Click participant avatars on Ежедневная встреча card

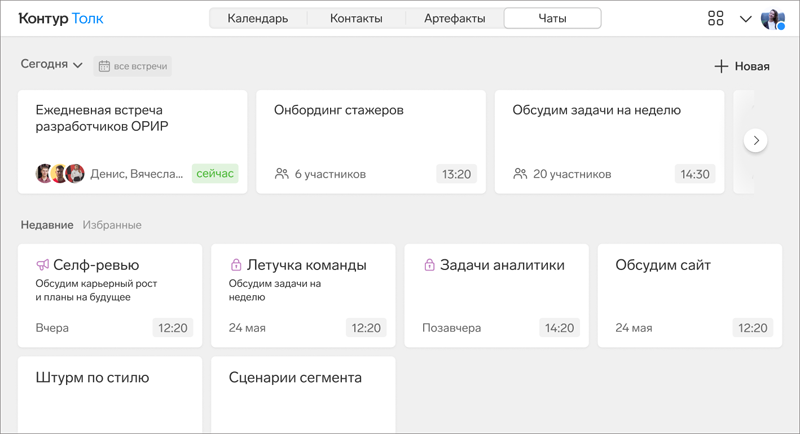60,174
